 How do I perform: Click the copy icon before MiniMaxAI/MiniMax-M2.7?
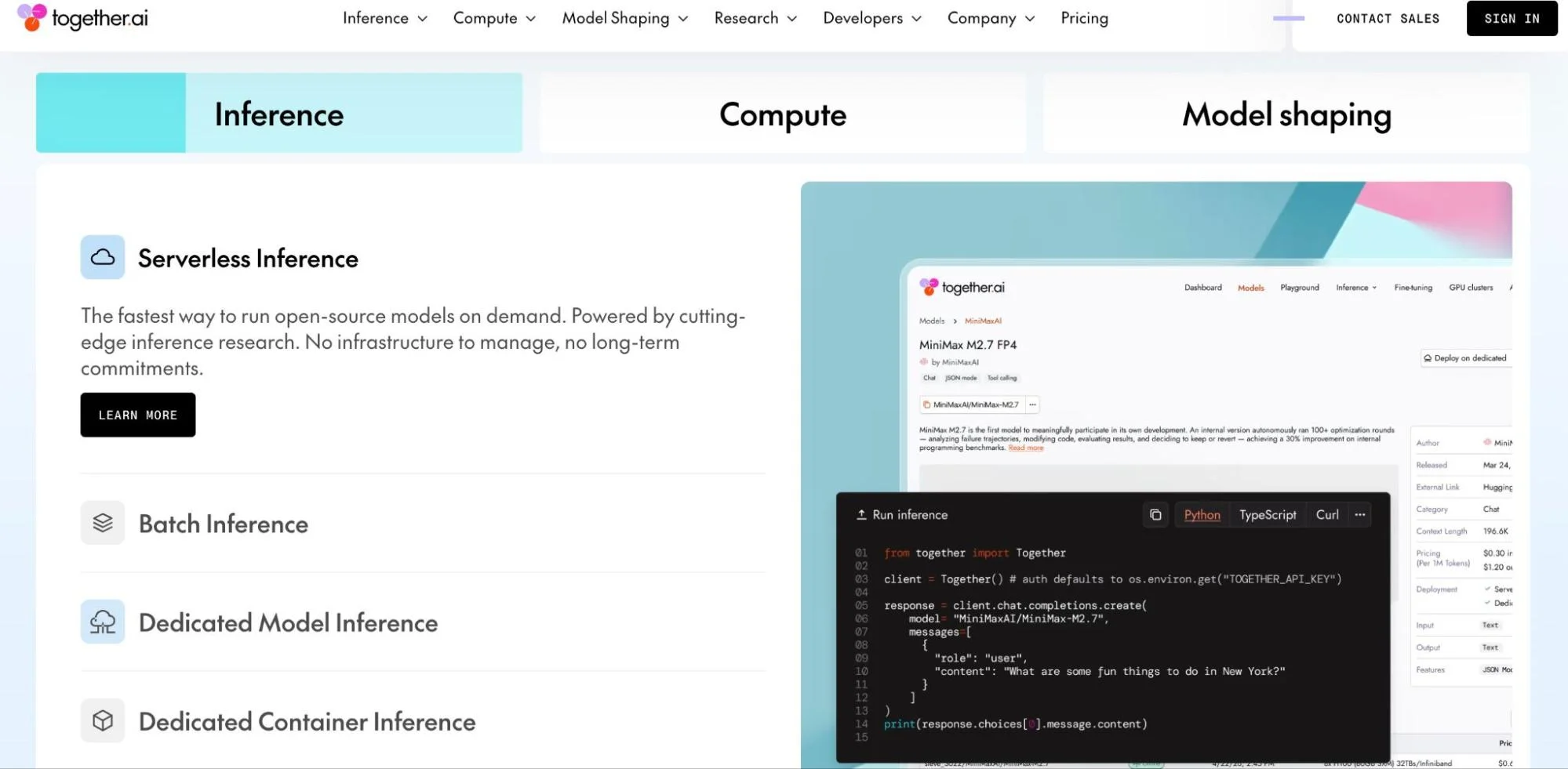point(926,404)
